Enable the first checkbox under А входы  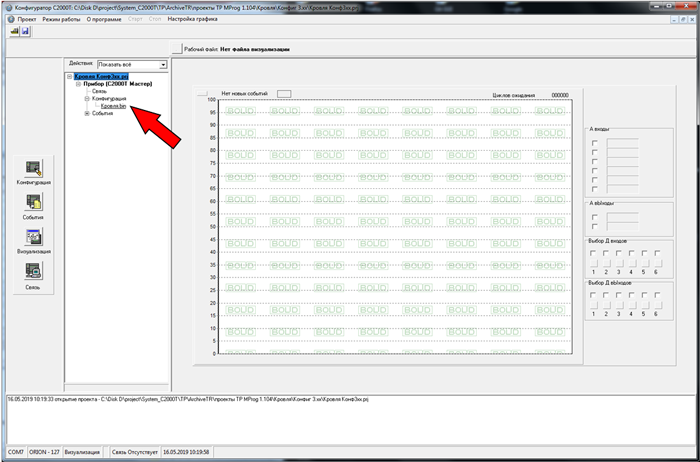click(596, 144)
